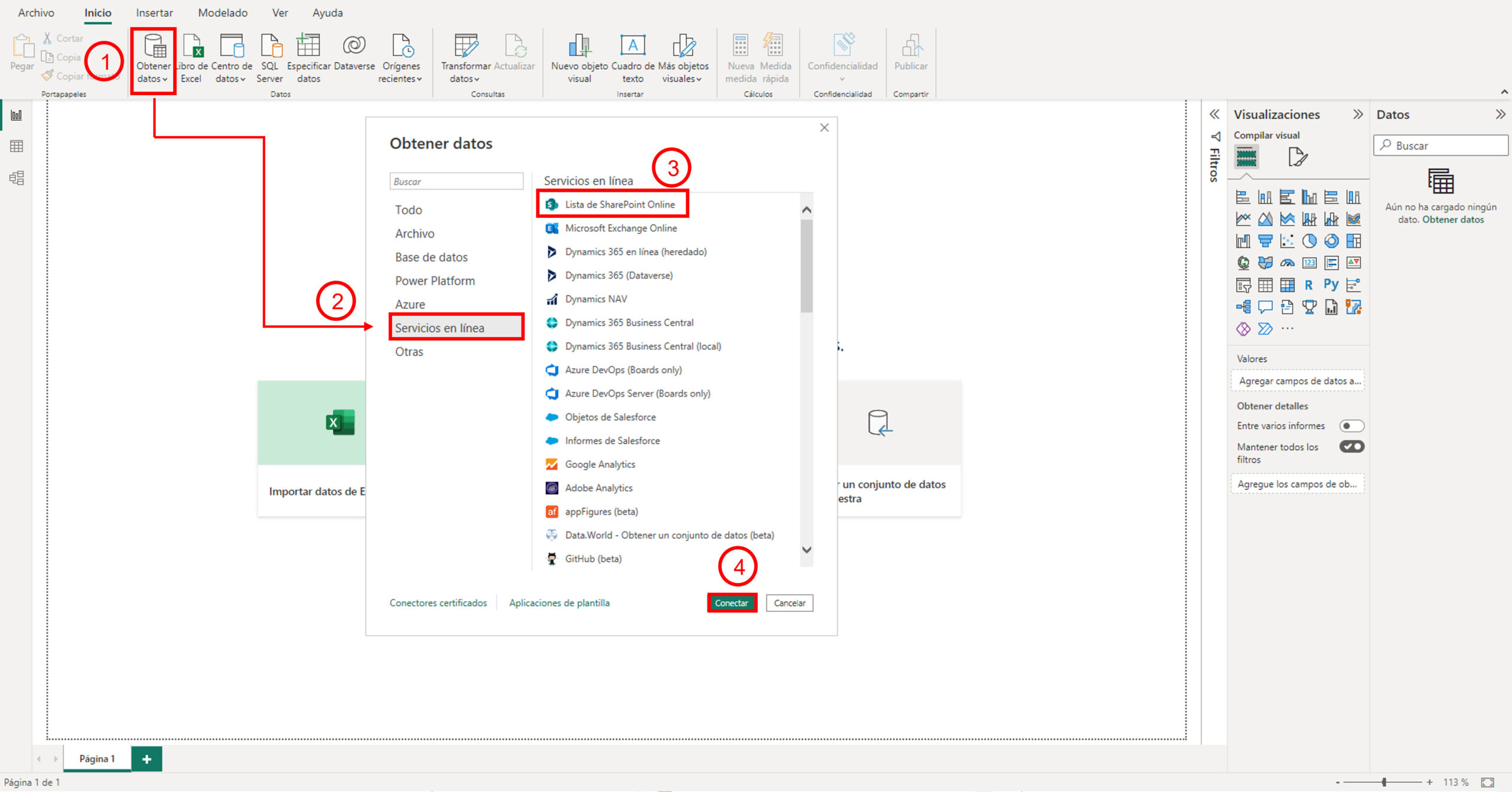Viewport: 1512px width, 792px height.
Task: Click the Cancelar button
Action: pyautogui.click(x=790, y=602)
